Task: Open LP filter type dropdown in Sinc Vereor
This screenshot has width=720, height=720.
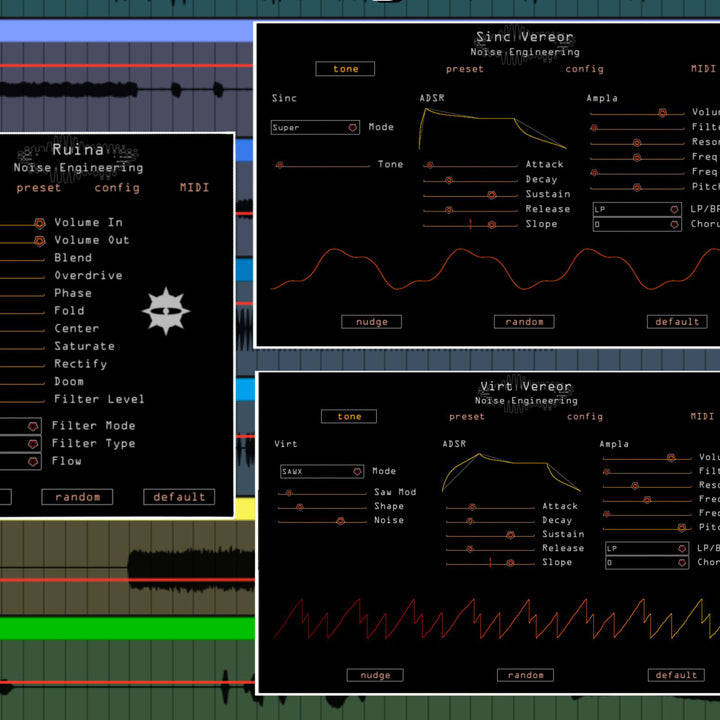Action: click(x=637, y=209)
